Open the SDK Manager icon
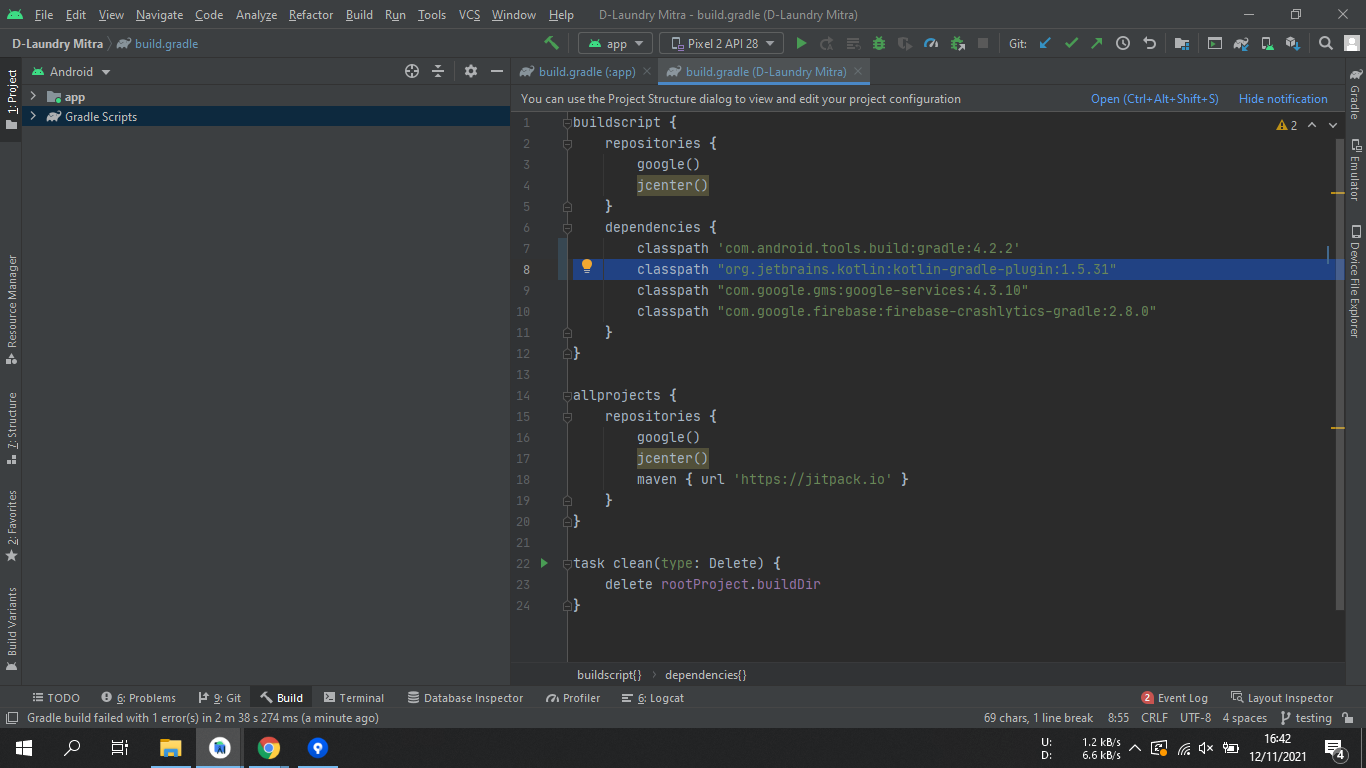The image size is (1366, 768). (1293, 43)
